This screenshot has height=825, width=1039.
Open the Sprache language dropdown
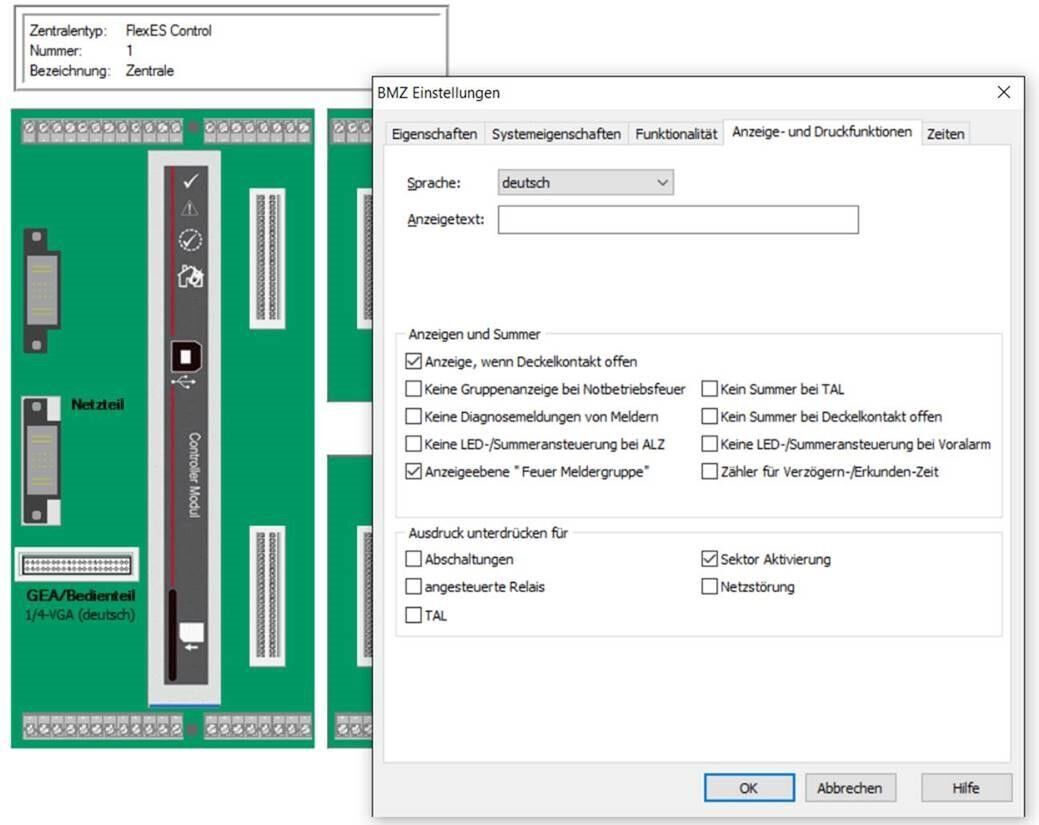click(x=586, y=182)
